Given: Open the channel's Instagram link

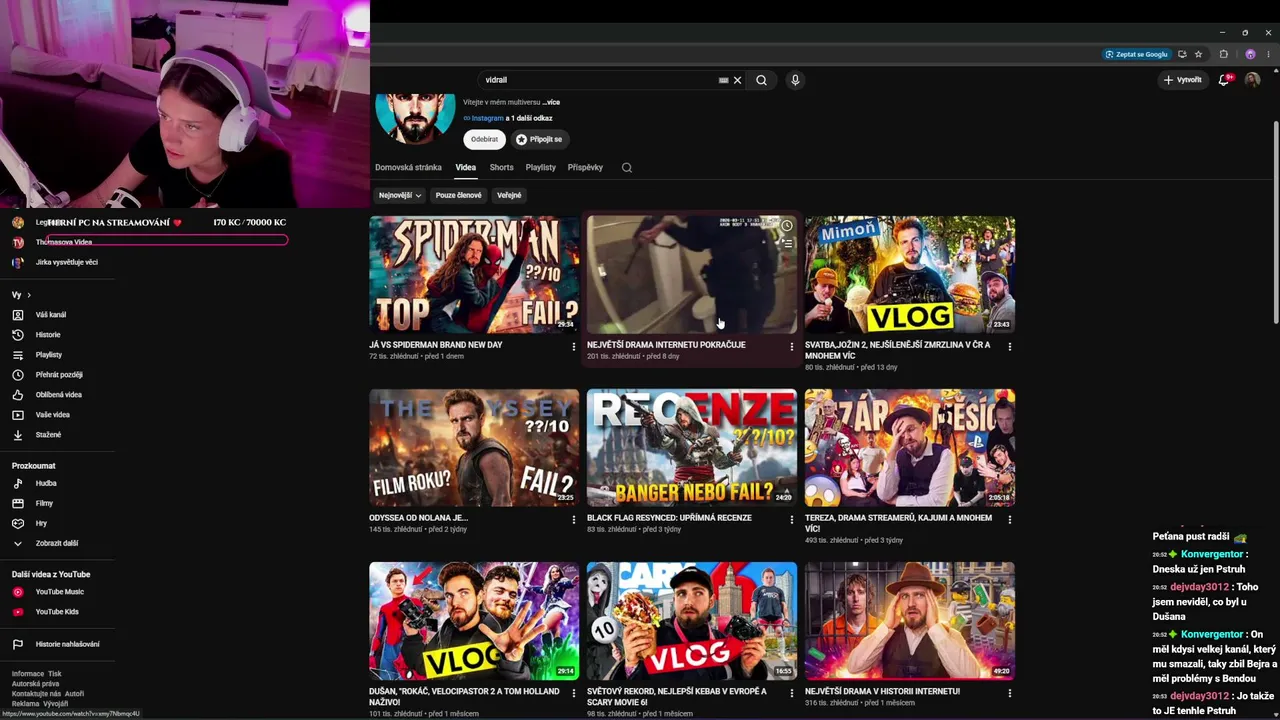Looking at the screenshot, I should [x=488, y=118].
